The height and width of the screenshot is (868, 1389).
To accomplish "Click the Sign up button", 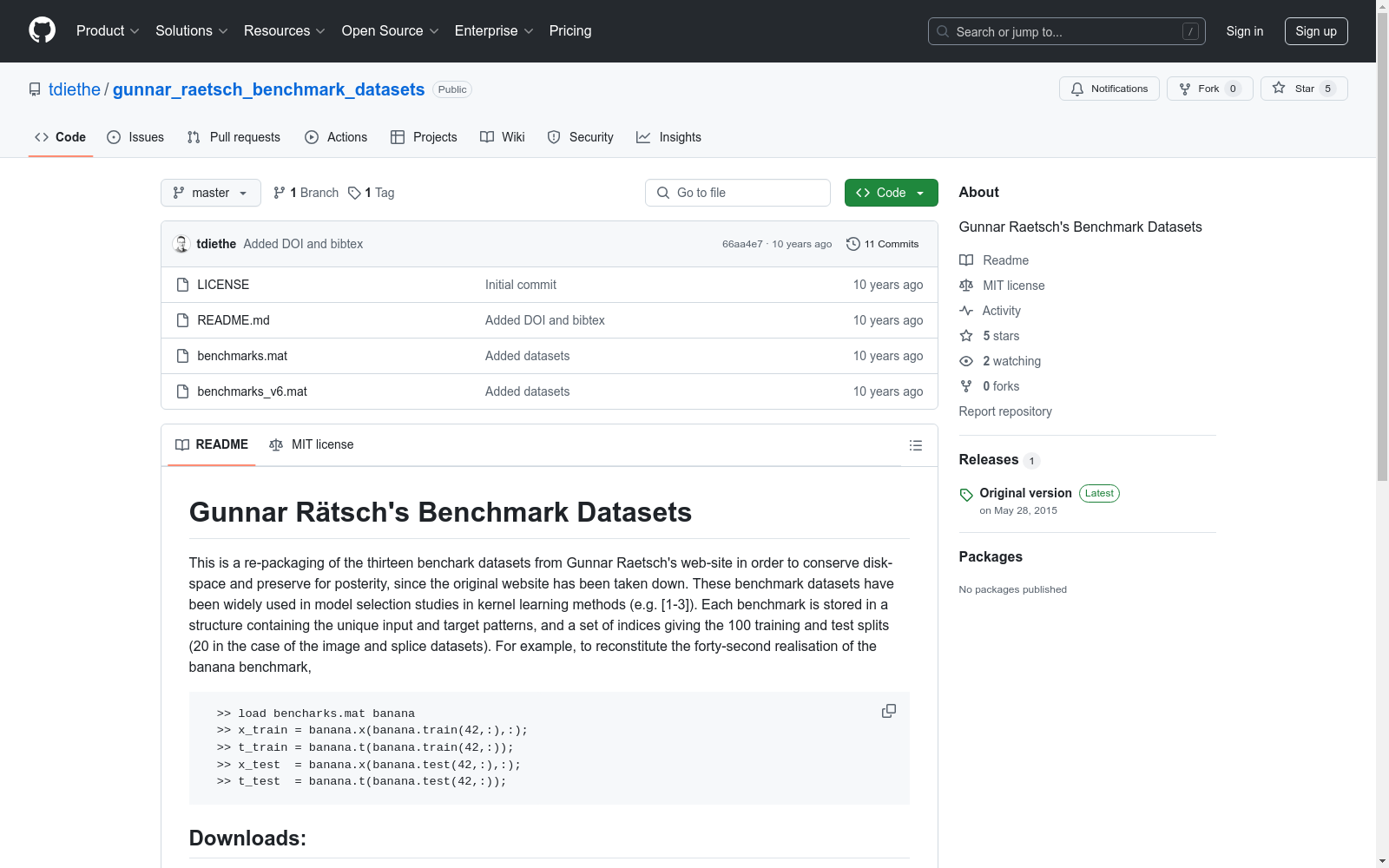I will point(1316,31).
